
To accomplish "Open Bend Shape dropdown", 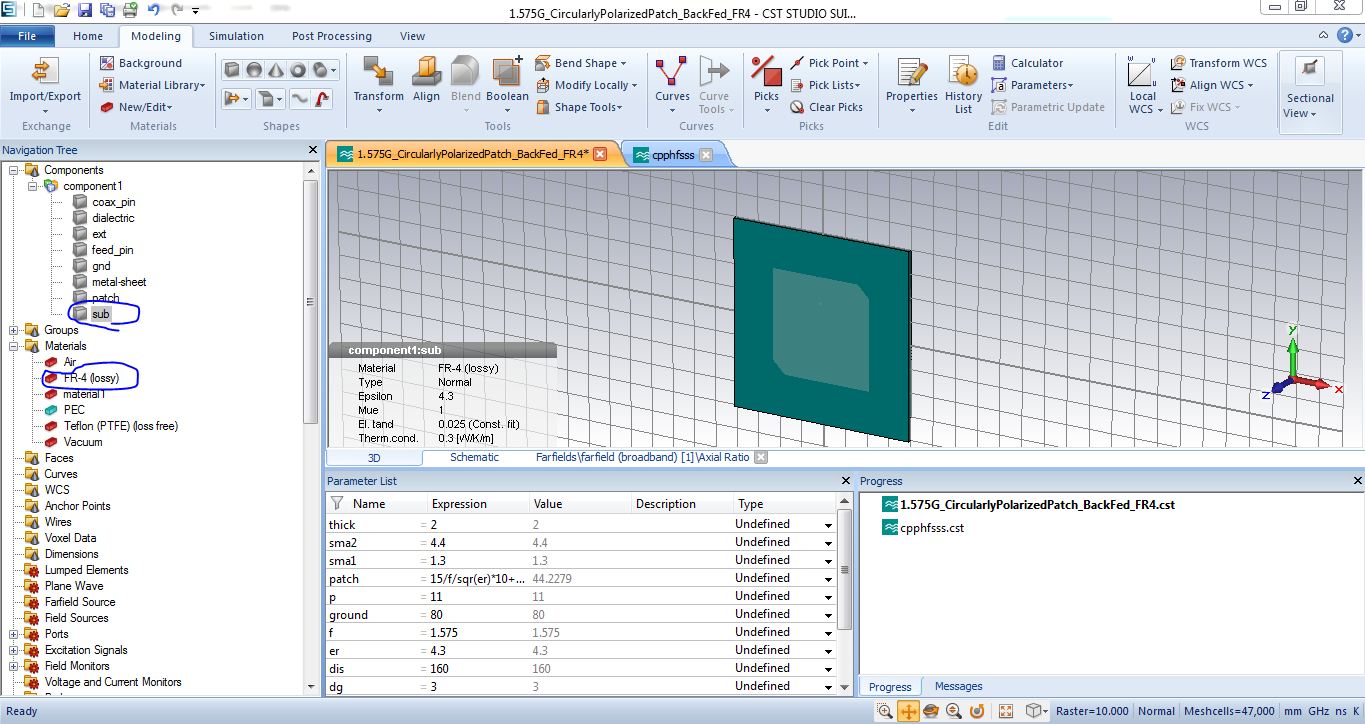I will click(x=581, y=63).
